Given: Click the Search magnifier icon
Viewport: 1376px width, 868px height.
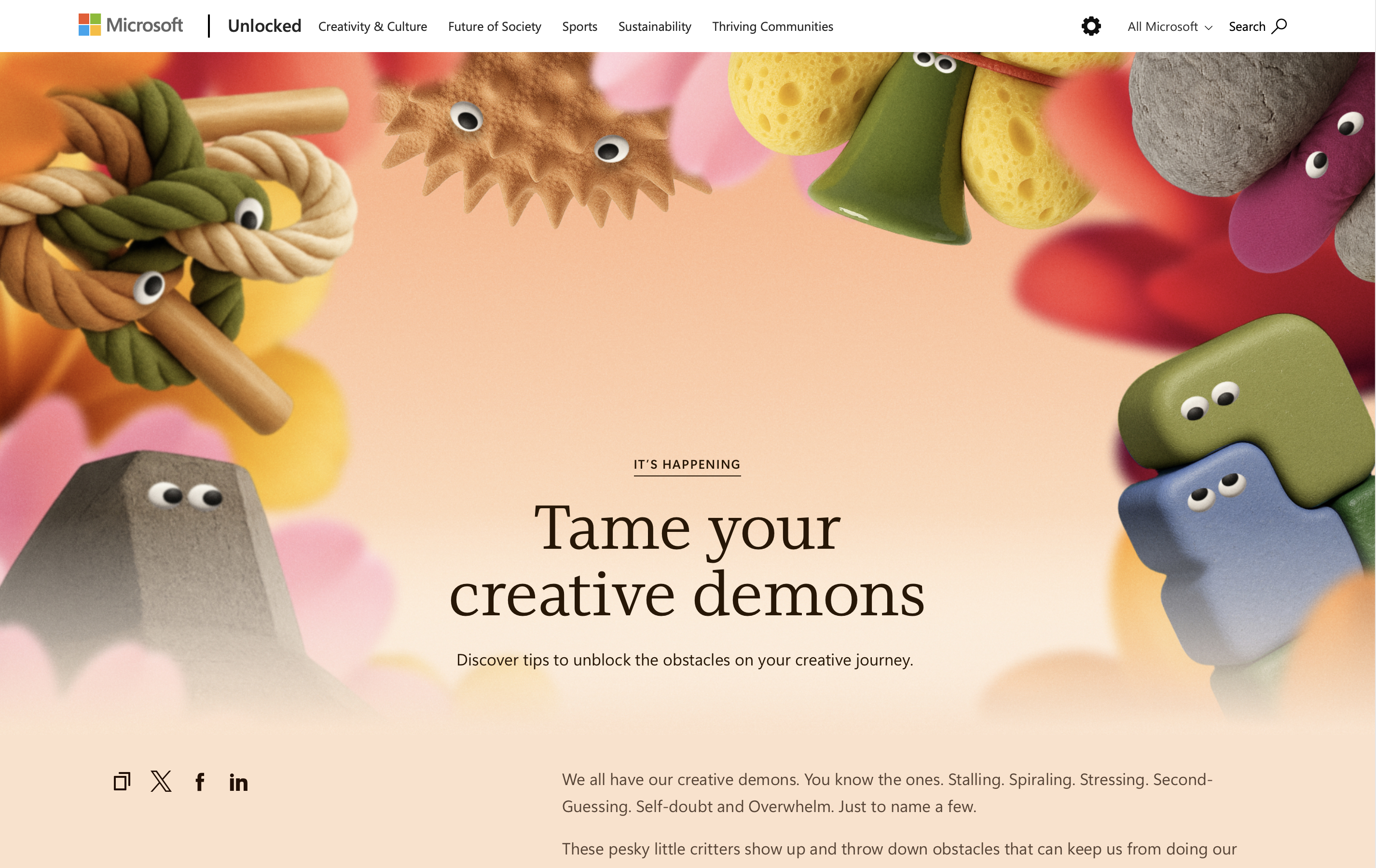Looking at the screenshot, I should coord(1280,26).
